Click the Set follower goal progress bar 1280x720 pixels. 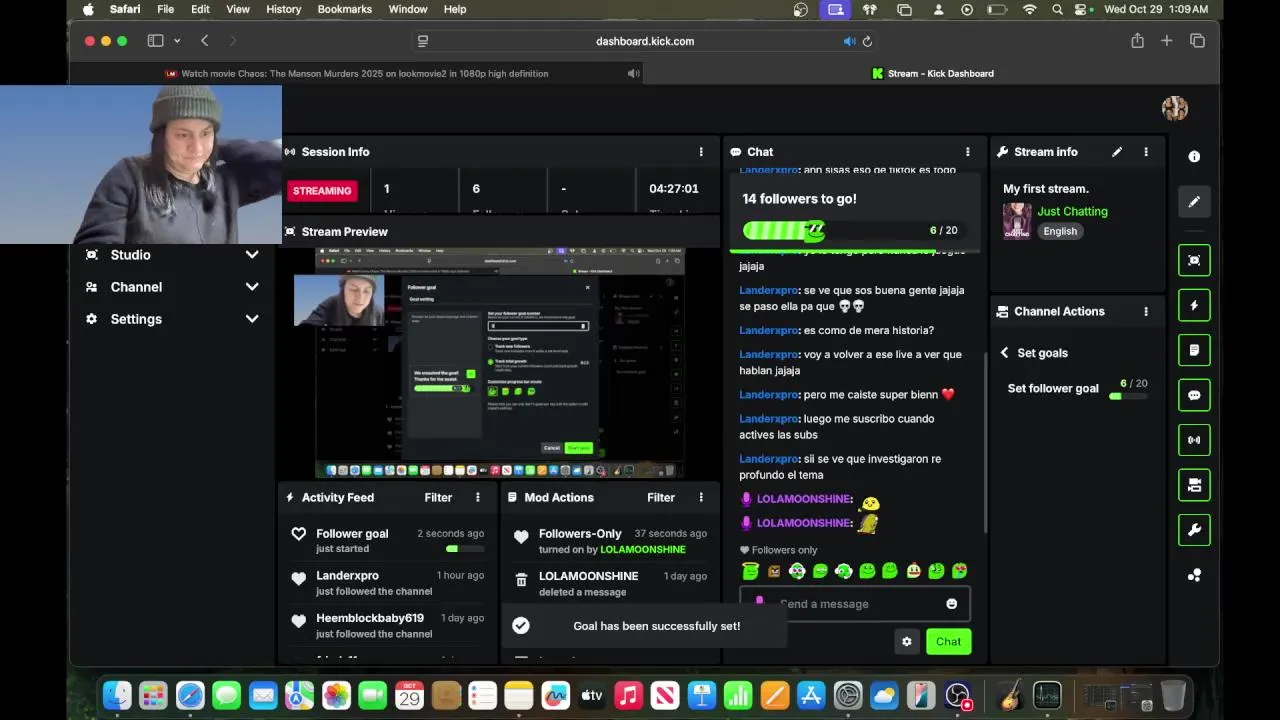click(x=1128, y=396)
